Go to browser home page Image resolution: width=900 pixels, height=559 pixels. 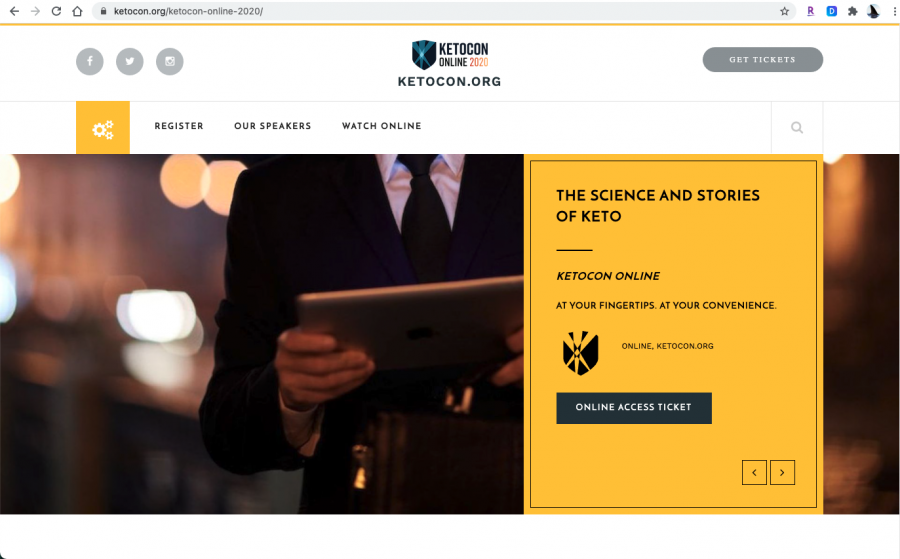click(x=77, y=11)
